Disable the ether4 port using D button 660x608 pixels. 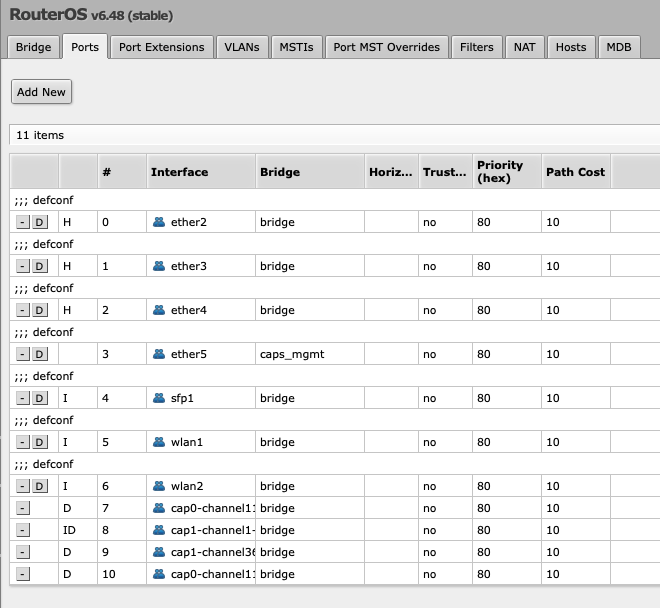tap(39, 310)
